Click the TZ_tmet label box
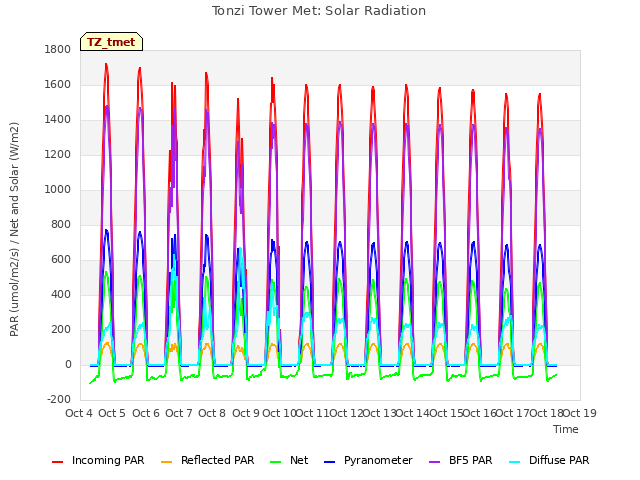The width and height of the screenshot is (640, 480). click(111, 42)
